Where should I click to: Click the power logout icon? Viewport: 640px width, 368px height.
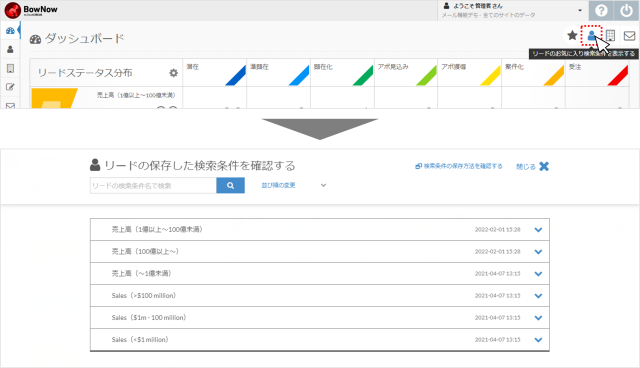click(x=627, y=11)
